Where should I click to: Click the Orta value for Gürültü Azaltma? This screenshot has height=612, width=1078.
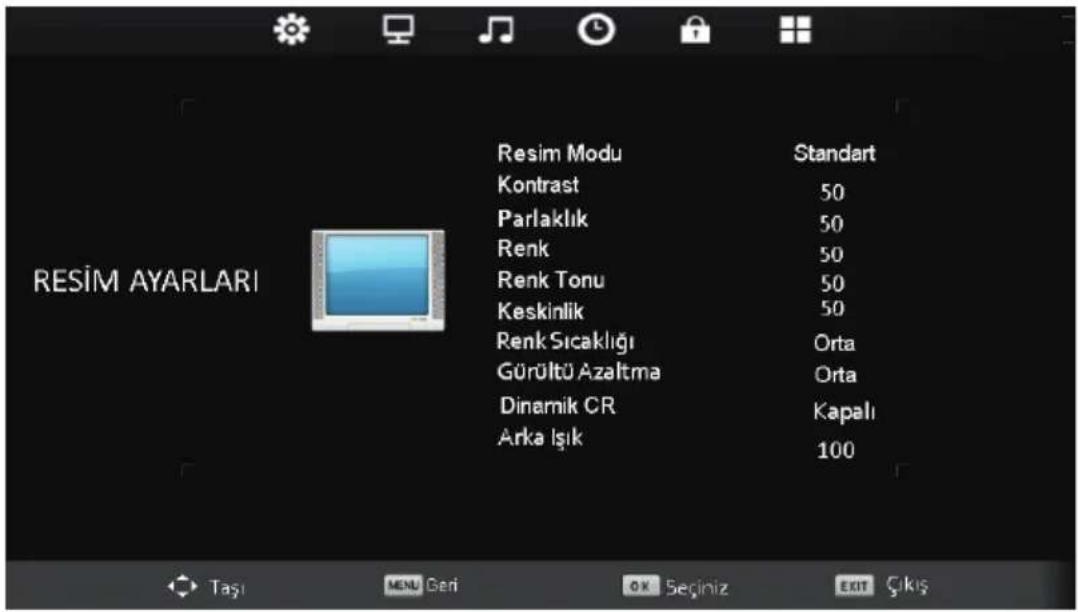click(x=835, y=375)
